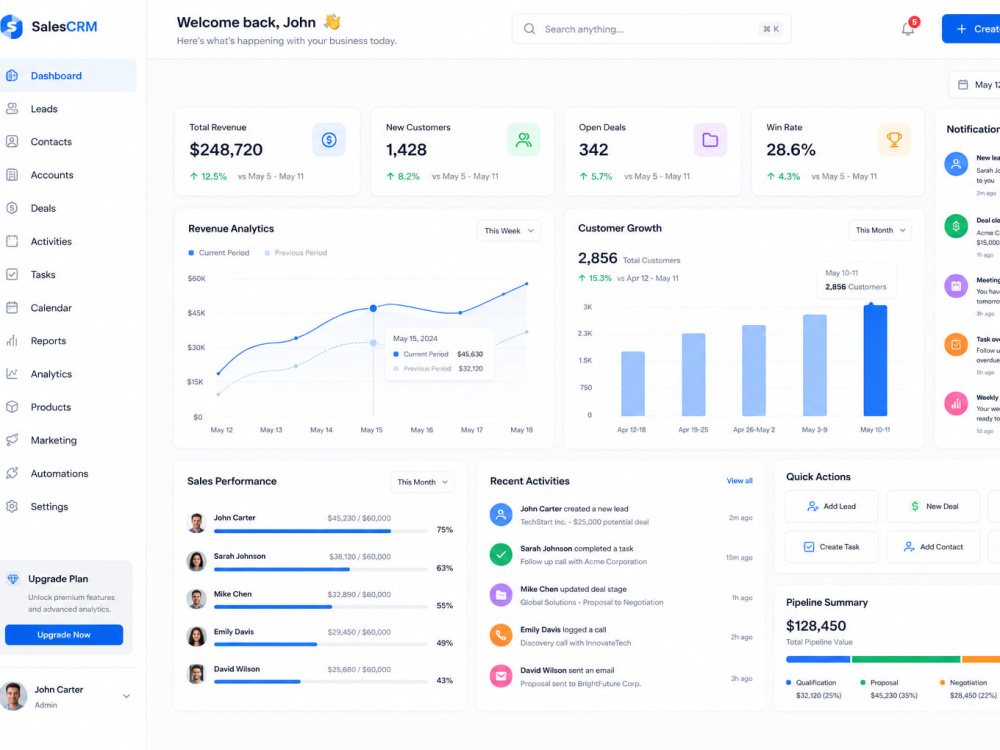This screenshot has width=1000, height=750.
Task: Click the Apr 12-18 customer growth bar
Action: [x=633, y=383]
